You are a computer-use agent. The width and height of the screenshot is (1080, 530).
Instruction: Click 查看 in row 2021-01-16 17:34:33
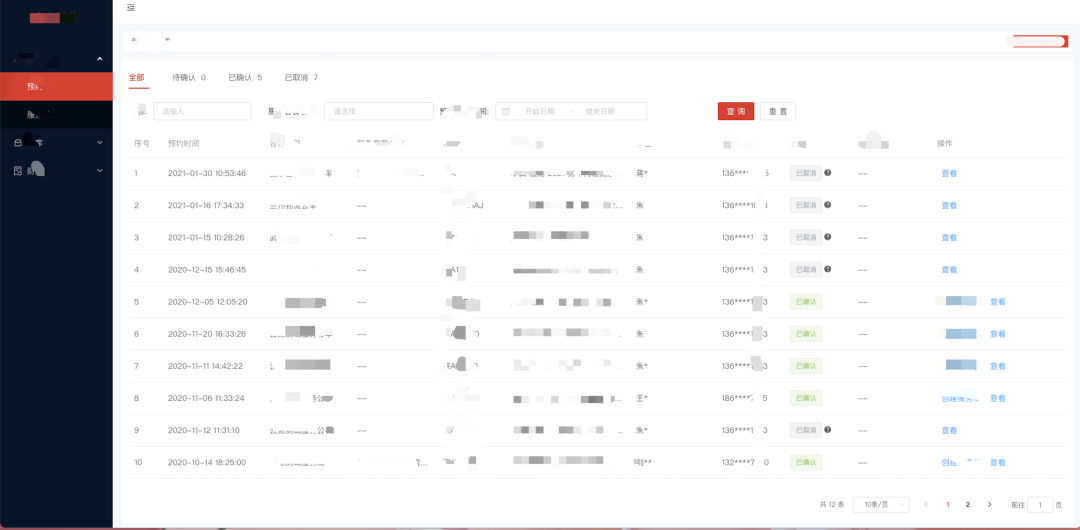(949, 205)
